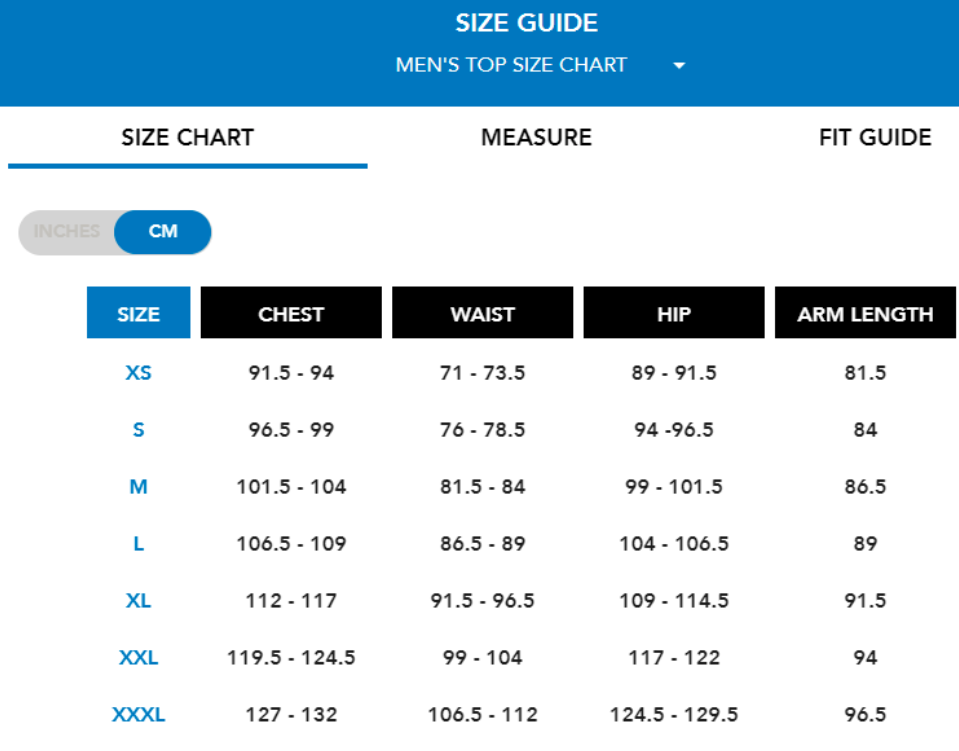Select the XS size row label
This screenshot has height=751, width=959.
pyautogui.click(x=138, y=373)
